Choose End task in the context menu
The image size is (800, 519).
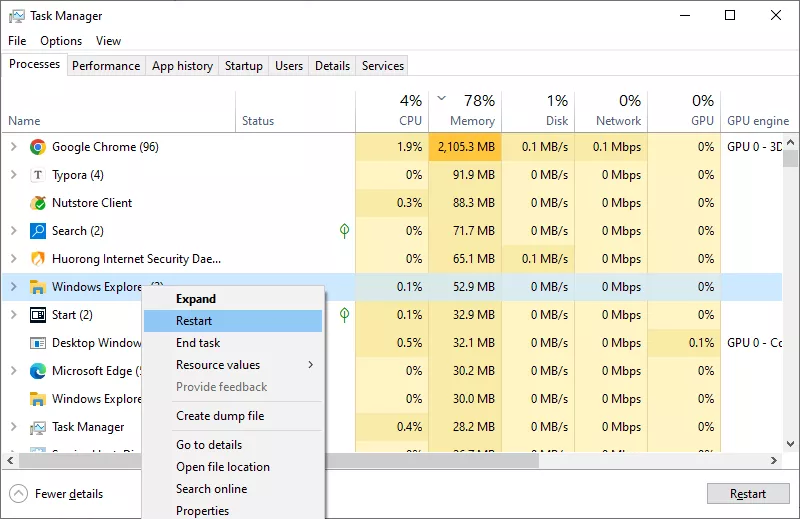(233, 343)
